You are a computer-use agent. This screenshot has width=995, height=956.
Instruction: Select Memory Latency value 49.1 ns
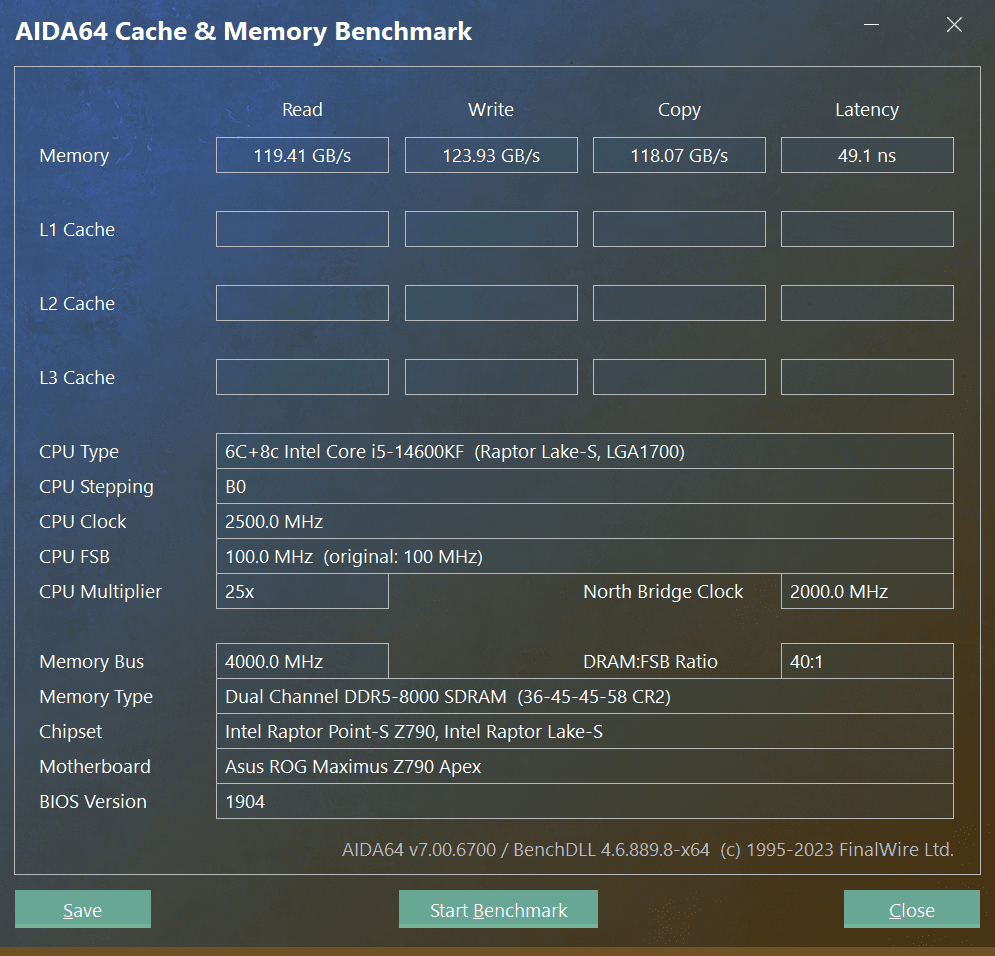coord(867,155)
